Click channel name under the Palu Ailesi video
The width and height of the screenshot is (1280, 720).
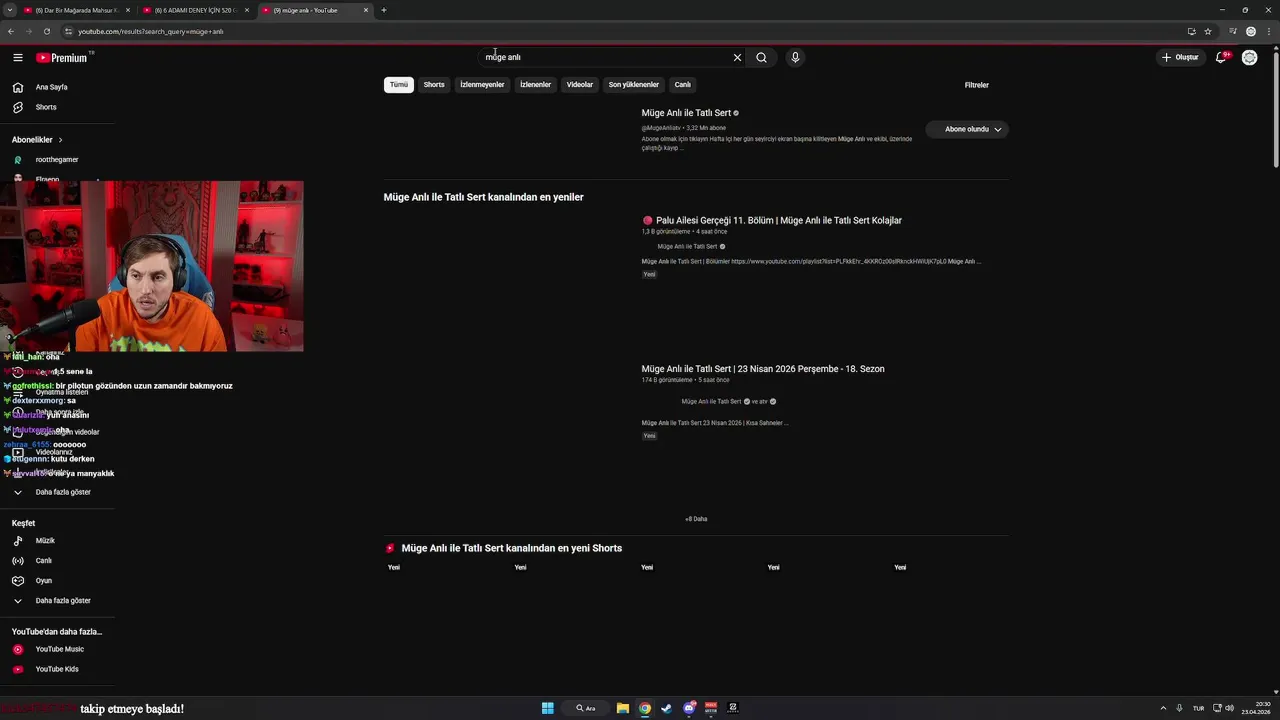(x=687, y=247)
